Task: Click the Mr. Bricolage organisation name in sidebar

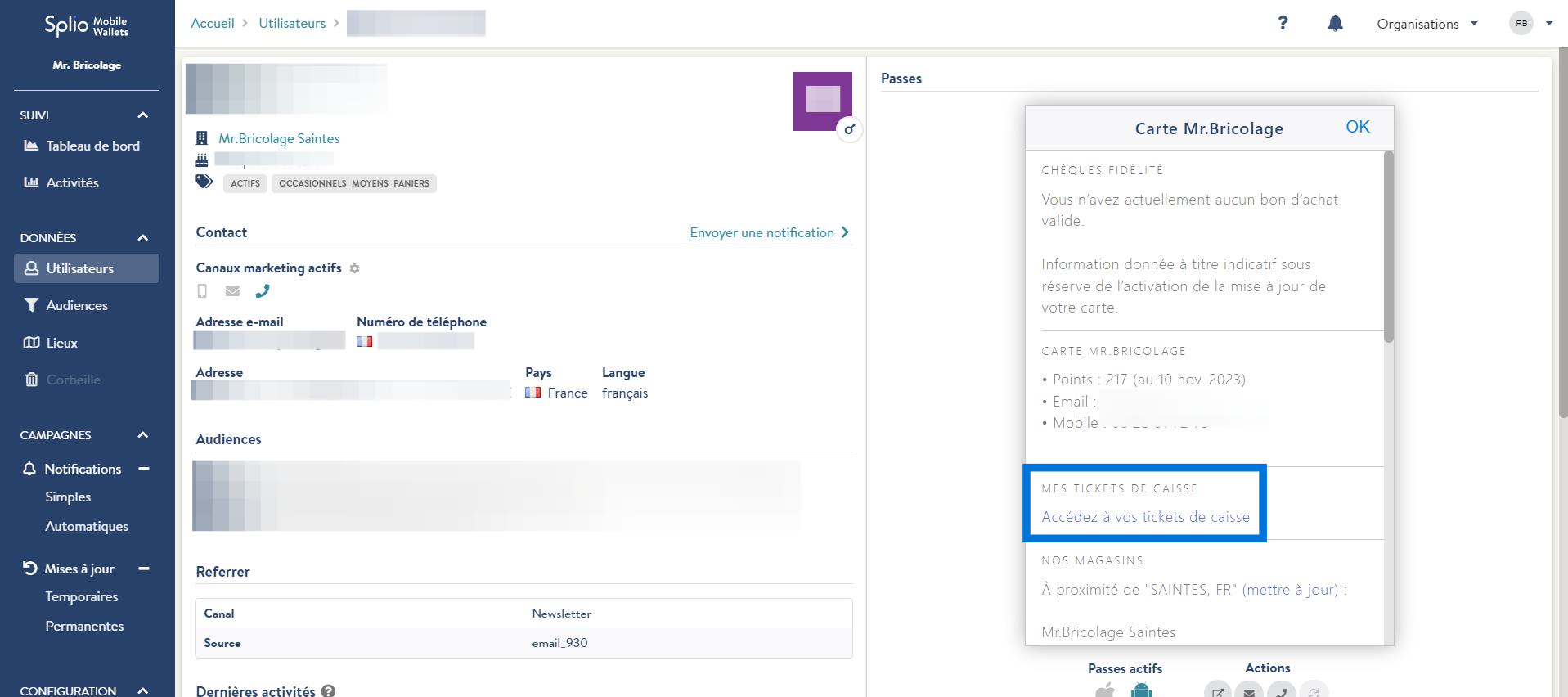Action: [x=87, y=65]
